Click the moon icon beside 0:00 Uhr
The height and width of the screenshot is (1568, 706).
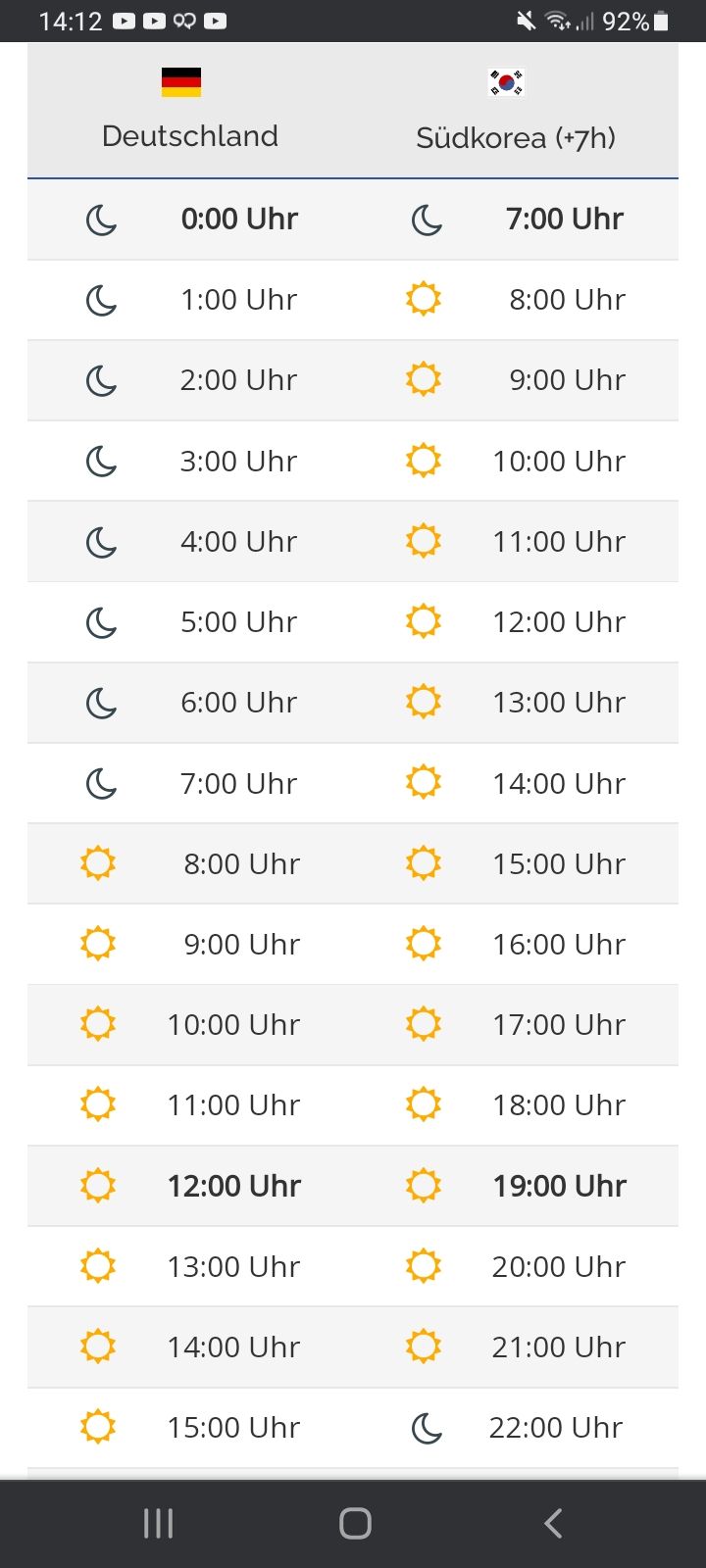(101, 220)
